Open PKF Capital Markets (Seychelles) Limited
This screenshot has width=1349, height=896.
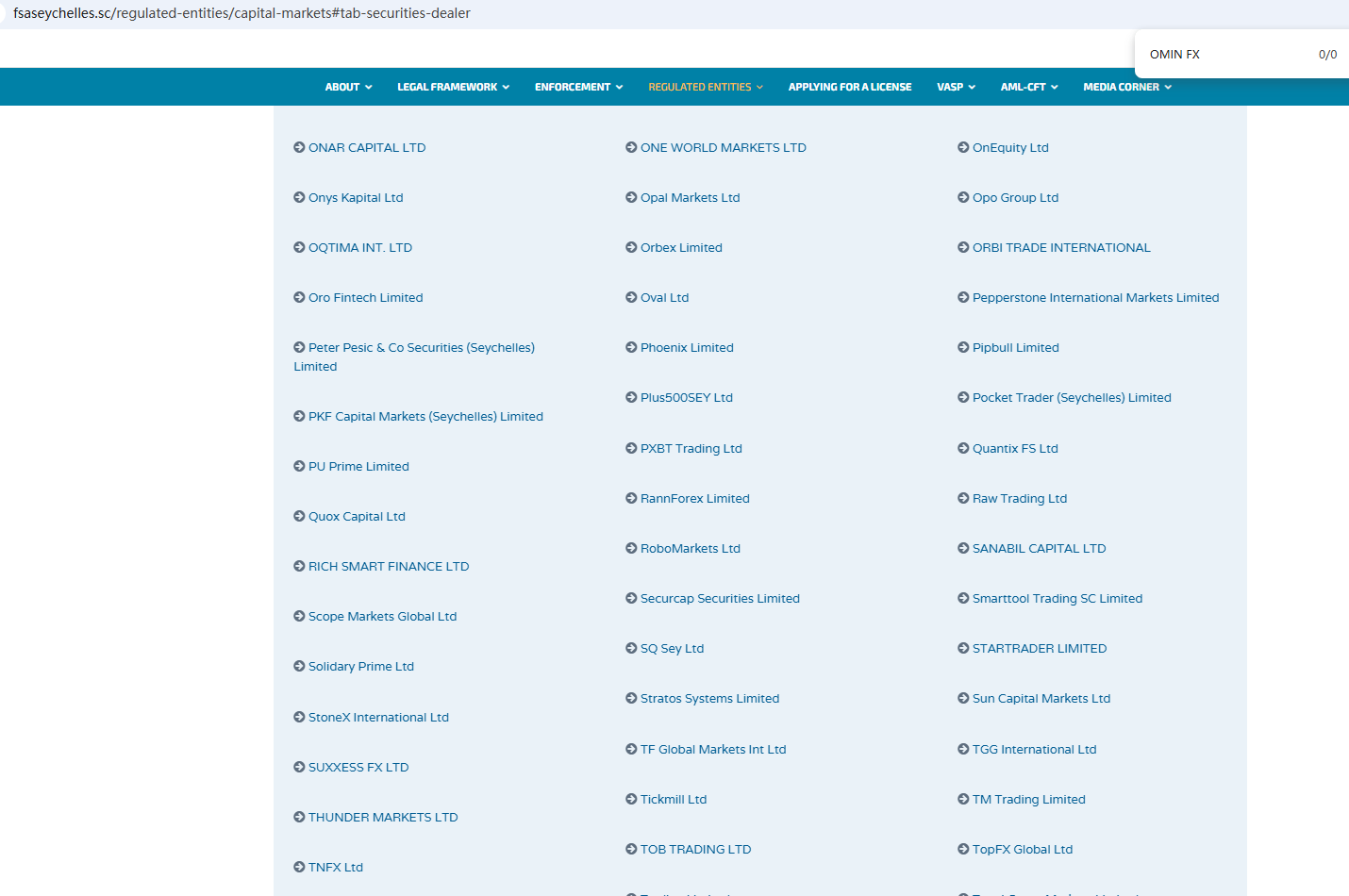tap(425, 416)
